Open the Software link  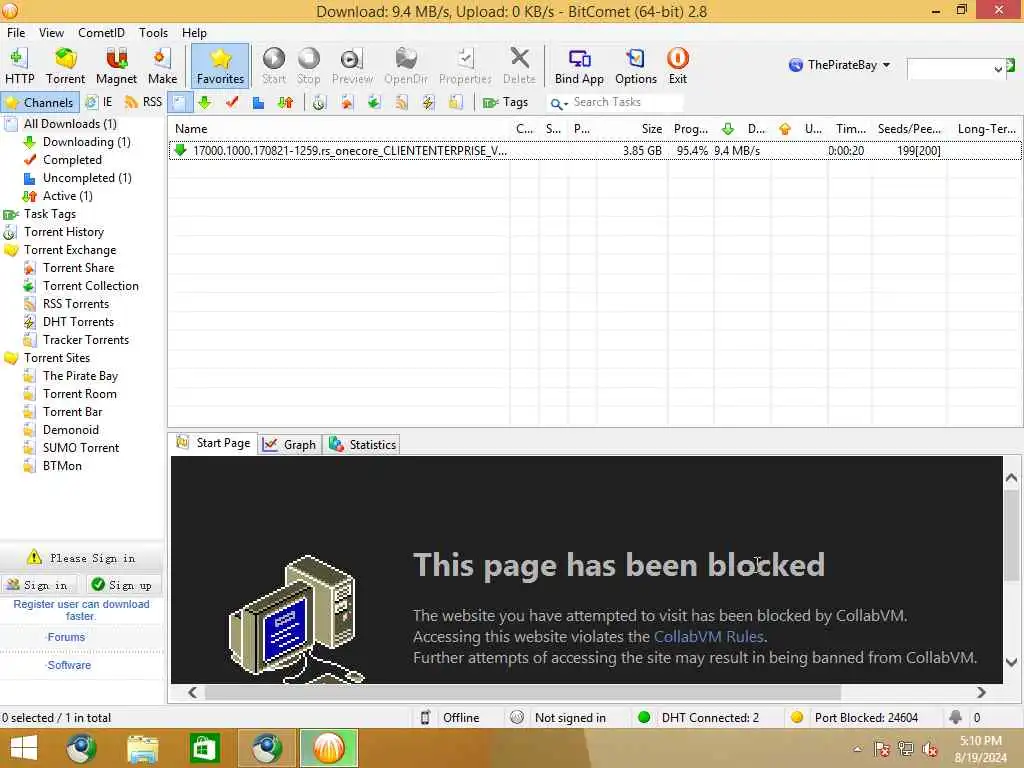click(x=69, y=665)
